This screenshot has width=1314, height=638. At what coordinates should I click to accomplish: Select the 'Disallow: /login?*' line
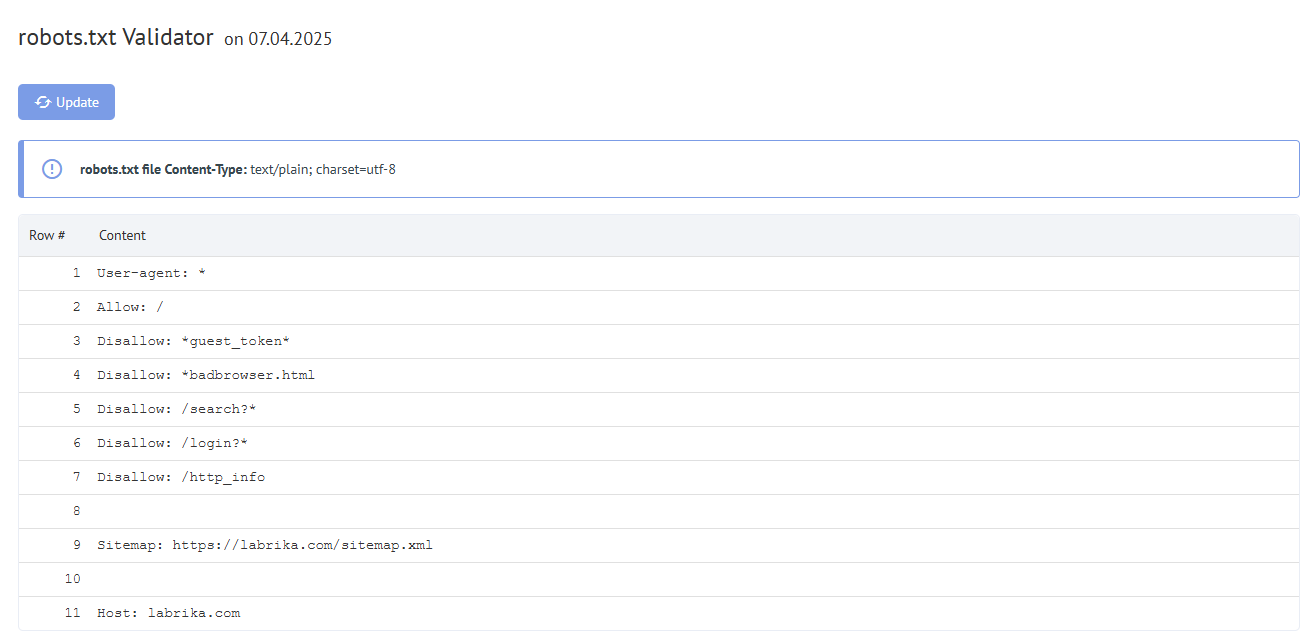[x=172, y=443]
